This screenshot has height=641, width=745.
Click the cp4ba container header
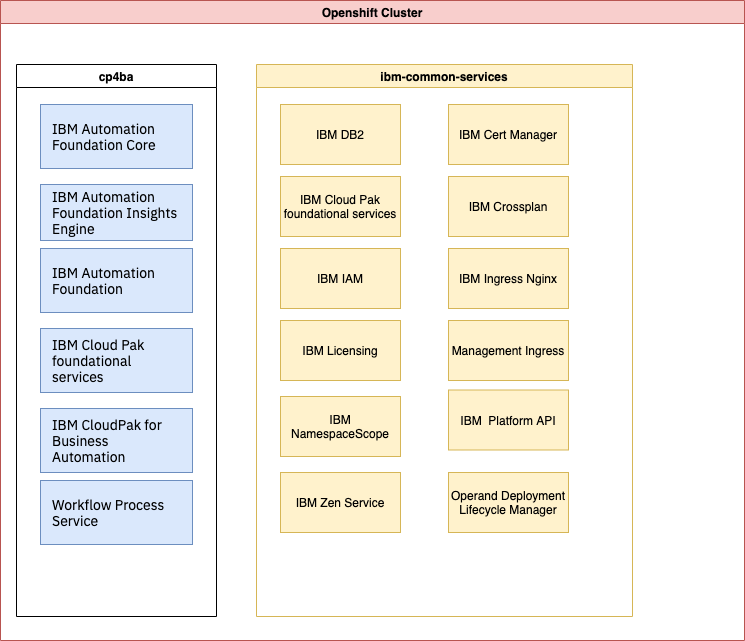pyautogui.click(x=116, y=77)
